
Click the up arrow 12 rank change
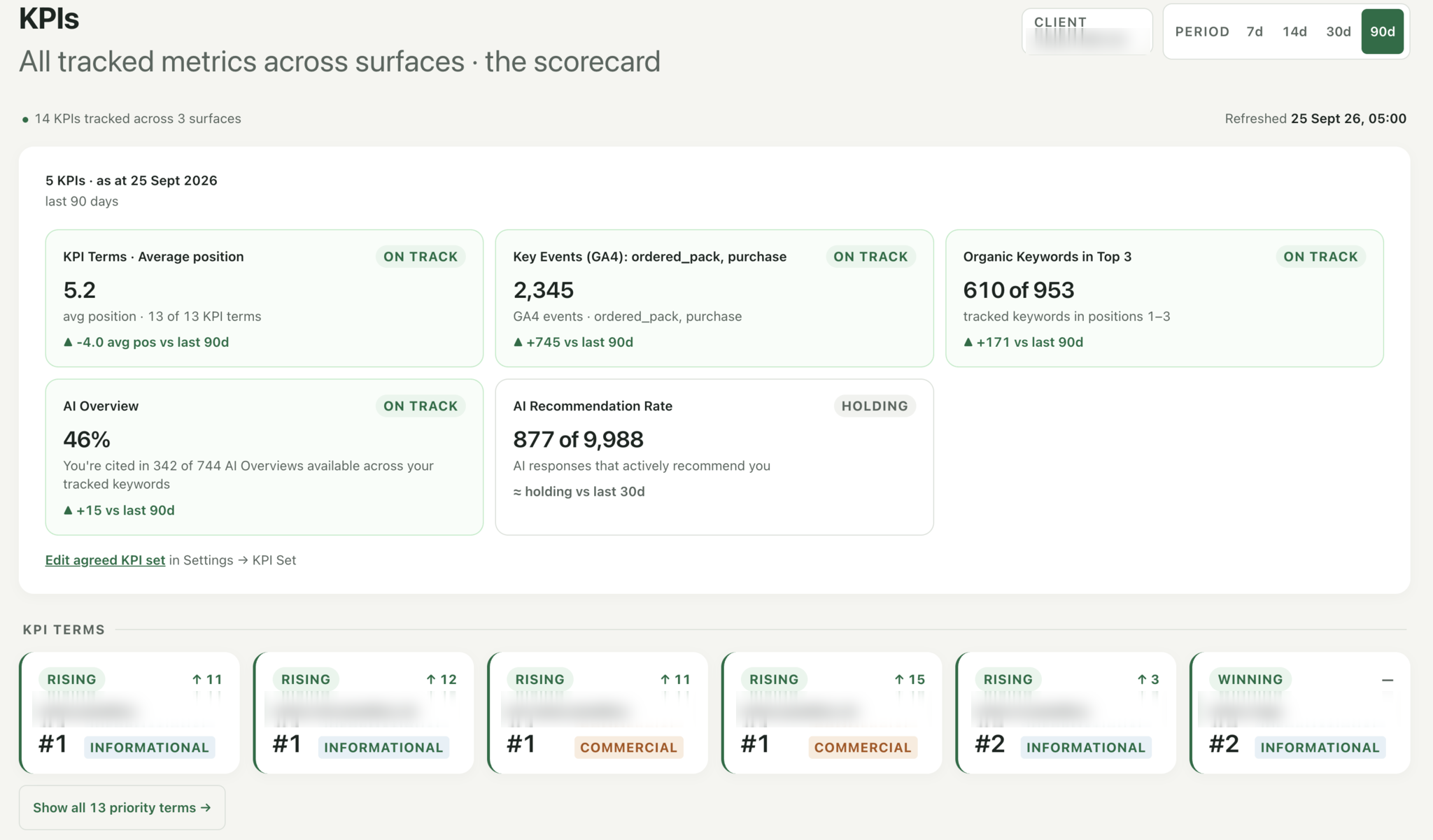point(442,679)
